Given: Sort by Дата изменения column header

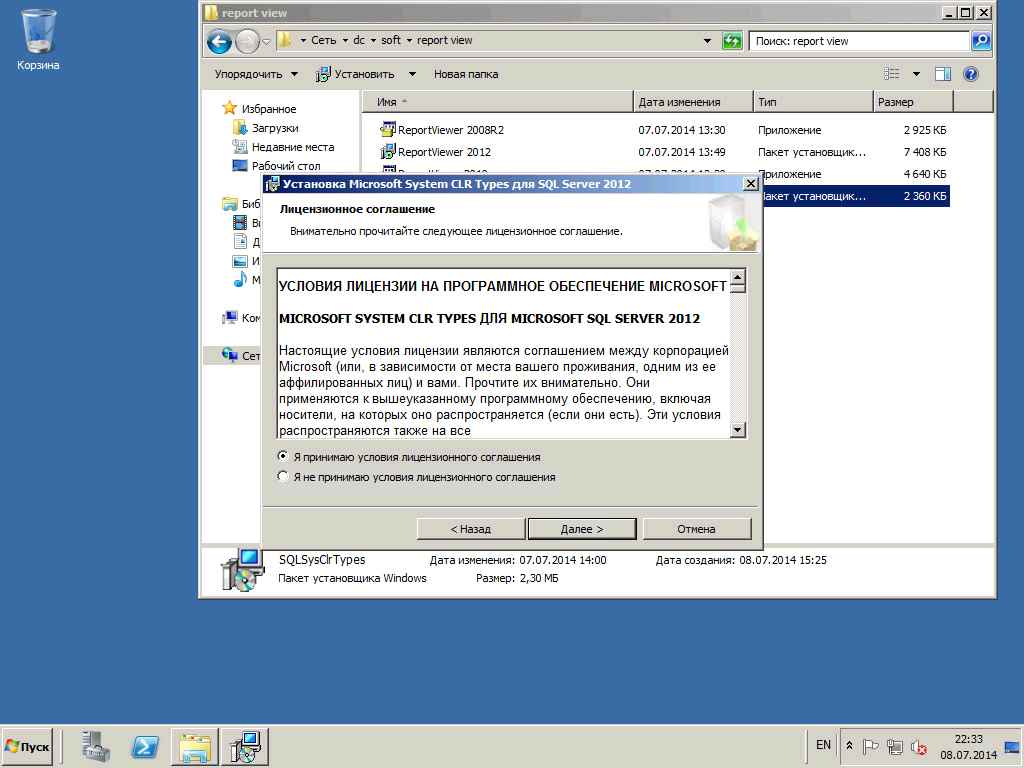Looking at the screenshot, I should (693, 102).
